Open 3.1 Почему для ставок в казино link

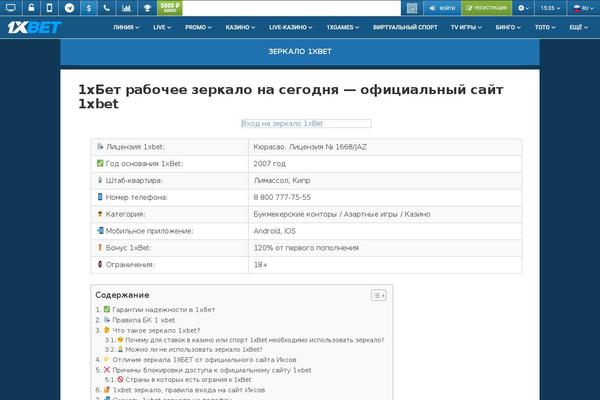254,340
